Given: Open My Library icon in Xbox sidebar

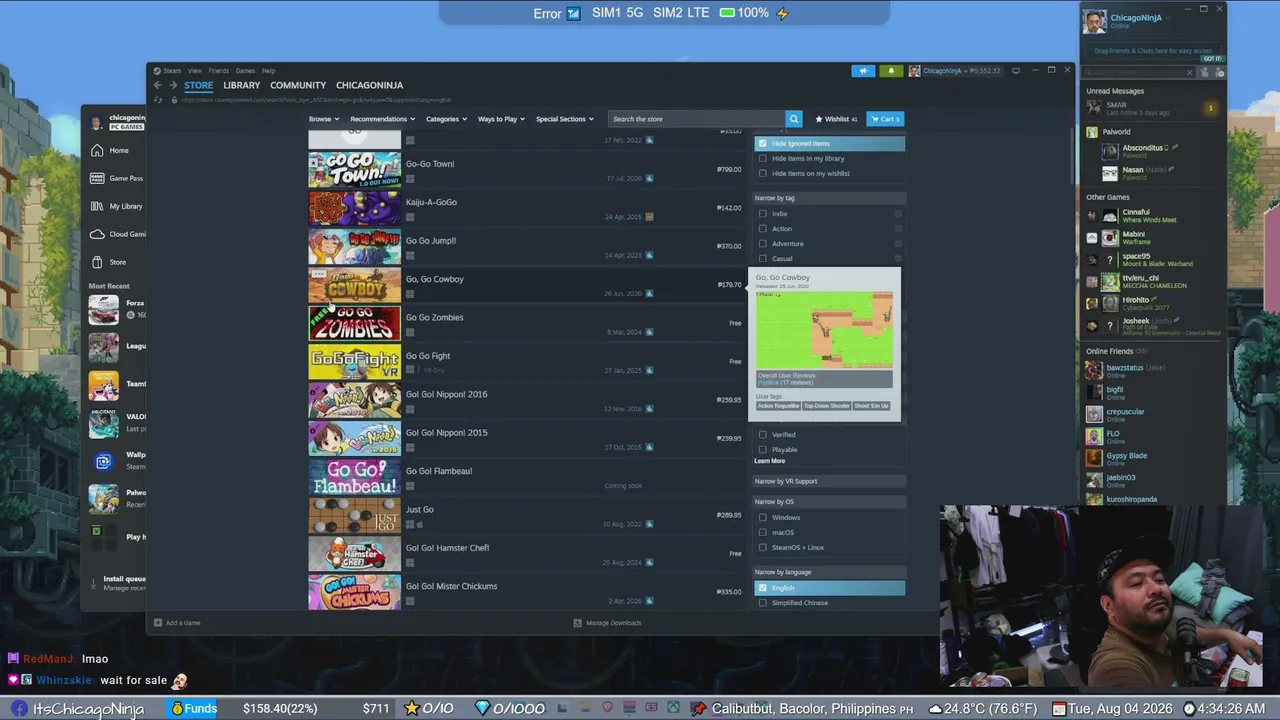Looking at the screenshot, I should pyautogui.click(x=97, y=206).
